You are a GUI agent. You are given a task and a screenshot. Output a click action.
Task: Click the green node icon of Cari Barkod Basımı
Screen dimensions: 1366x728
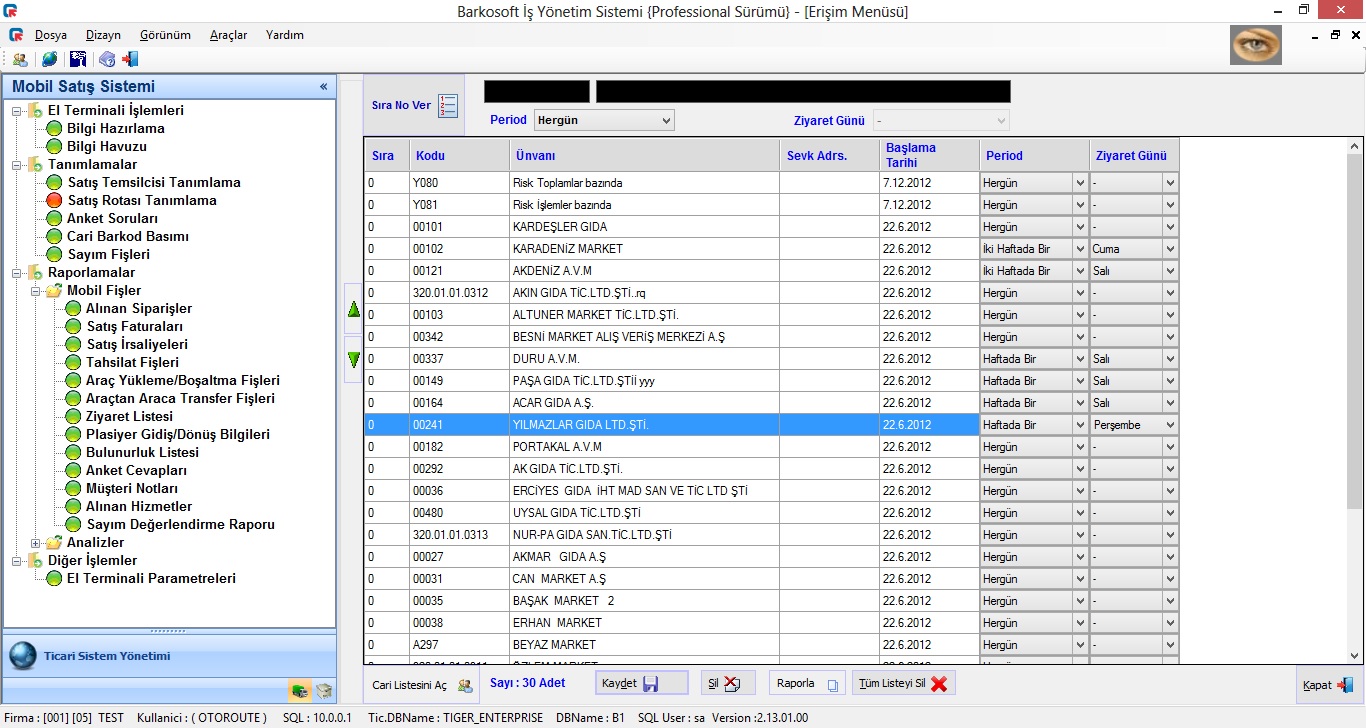tap(54, 237)
